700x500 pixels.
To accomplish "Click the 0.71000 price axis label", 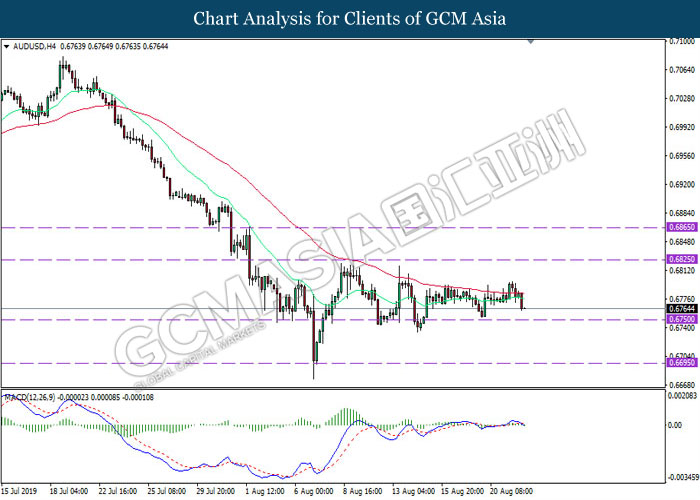I will (683, 41).
